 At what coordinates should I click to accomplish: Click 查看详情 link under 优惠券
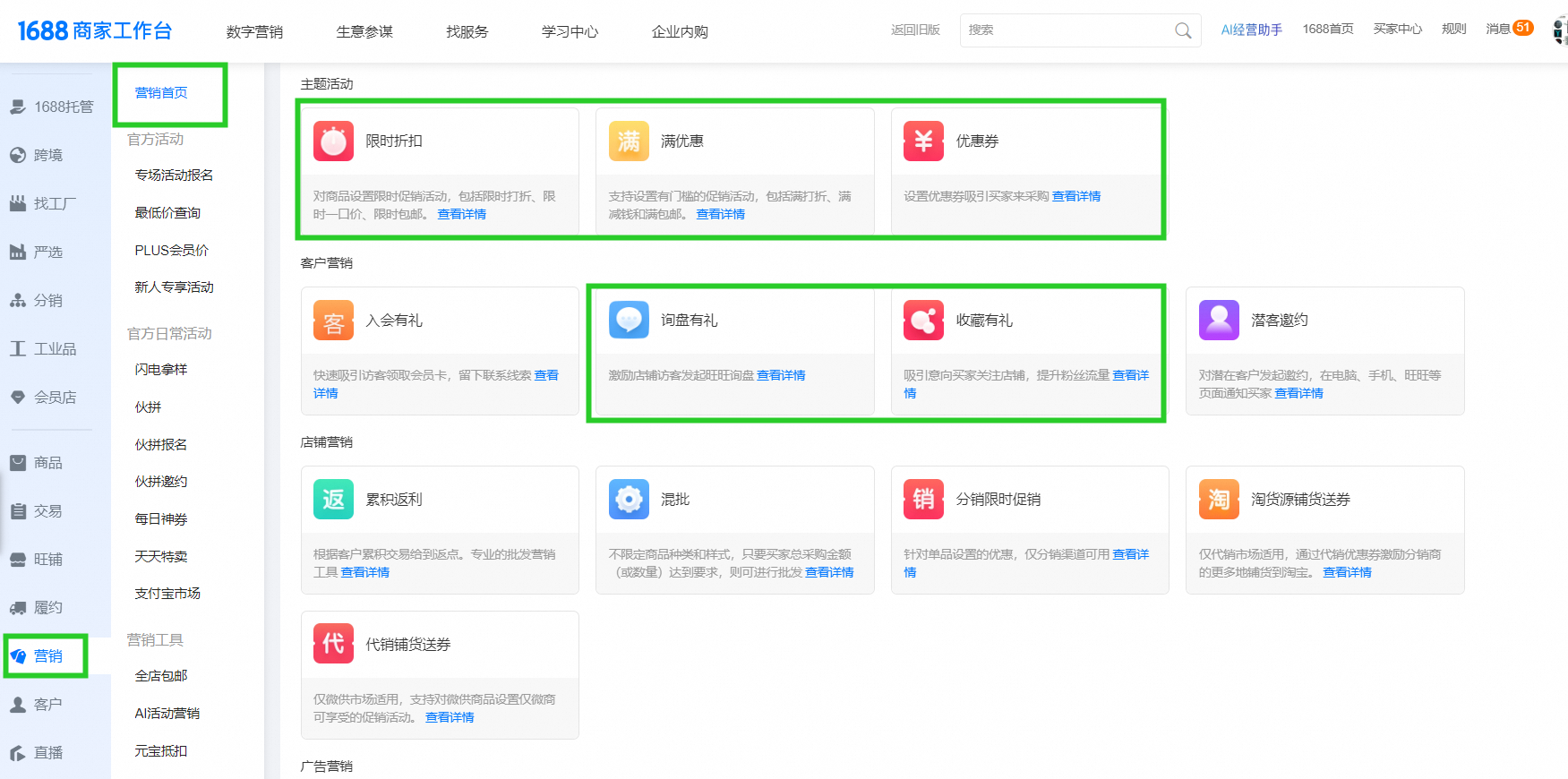click(1076, 196)
